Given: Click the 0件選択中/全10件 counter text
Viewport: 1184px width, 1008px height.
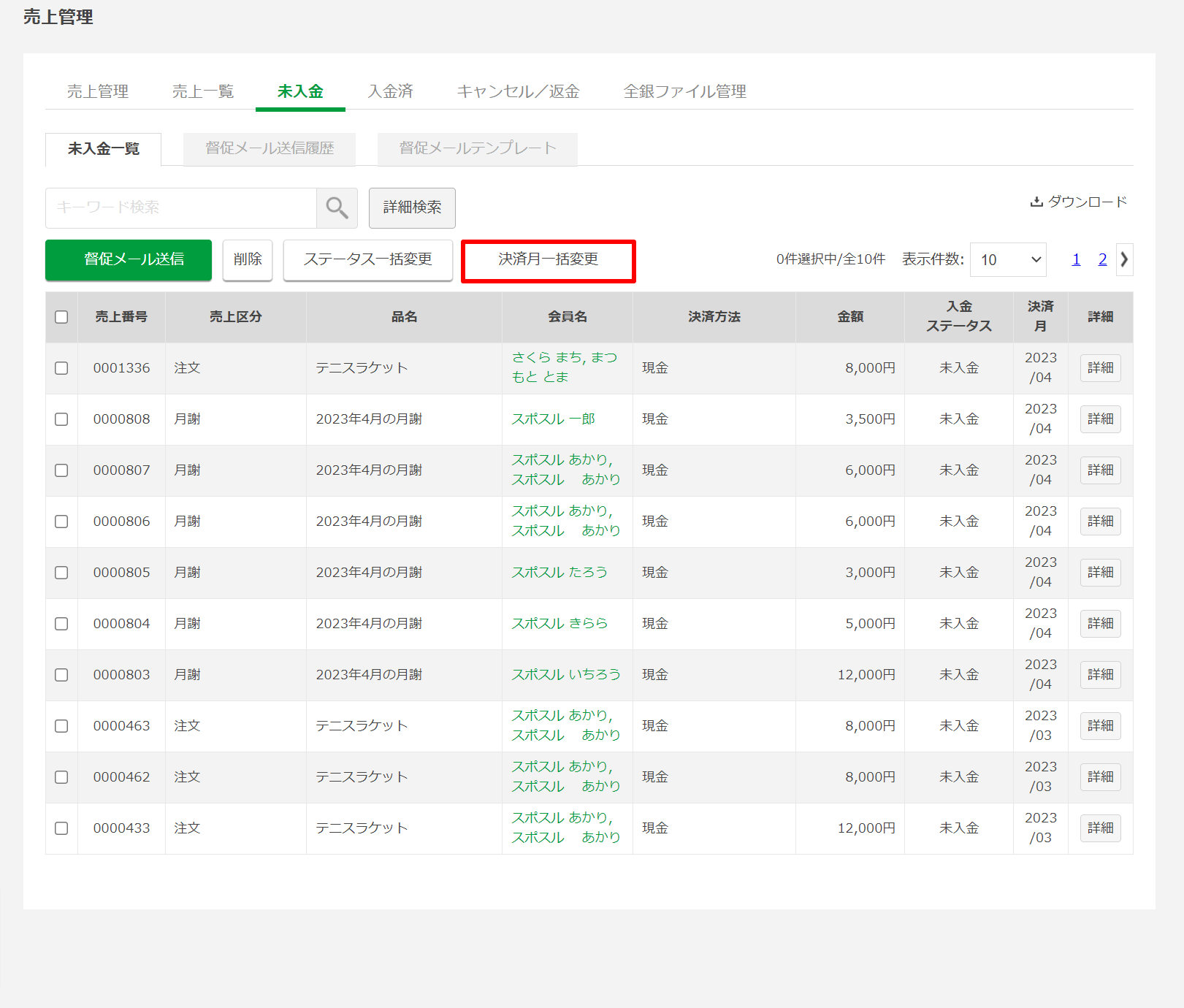Looking at the screenshot, I should (830, 259).
